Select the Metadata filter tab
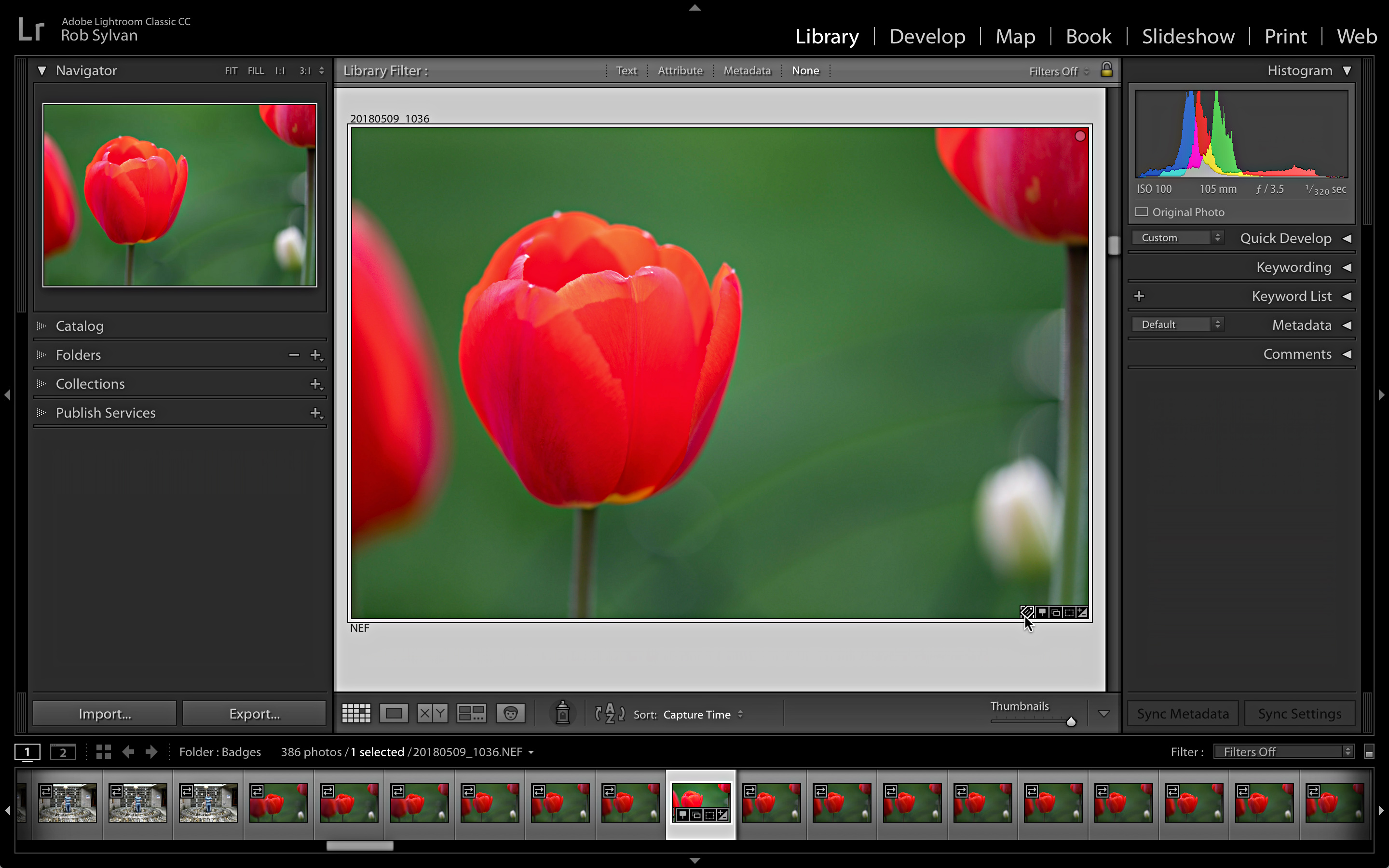 point(746,70)
